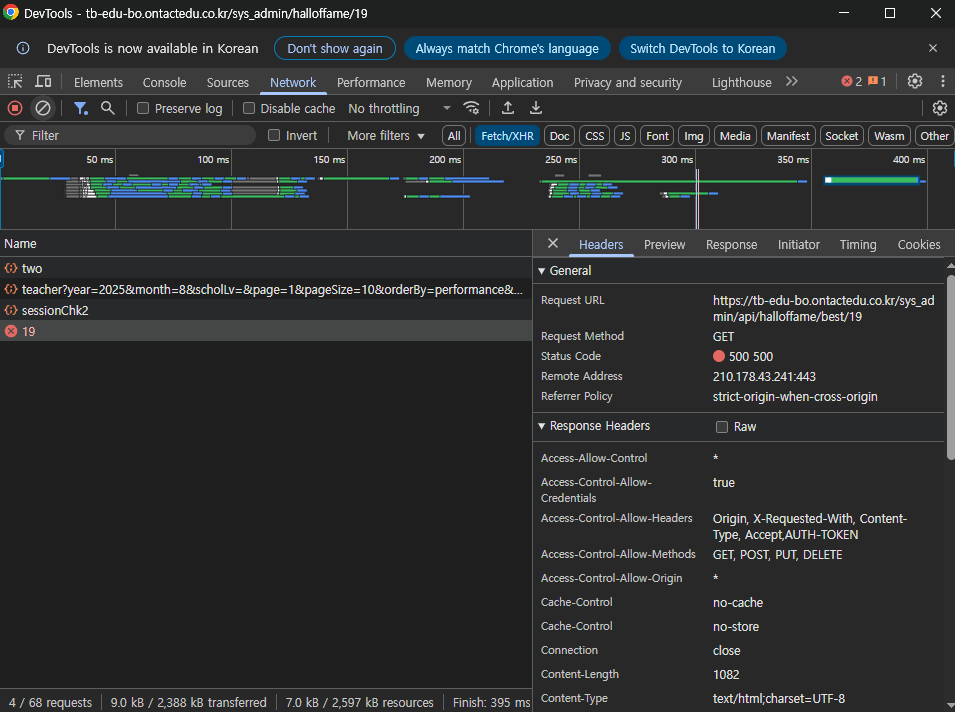This screenshot has height=712, width=955.
Task: Open the DevTools settings gear
Action: click(x=915, y=81)
